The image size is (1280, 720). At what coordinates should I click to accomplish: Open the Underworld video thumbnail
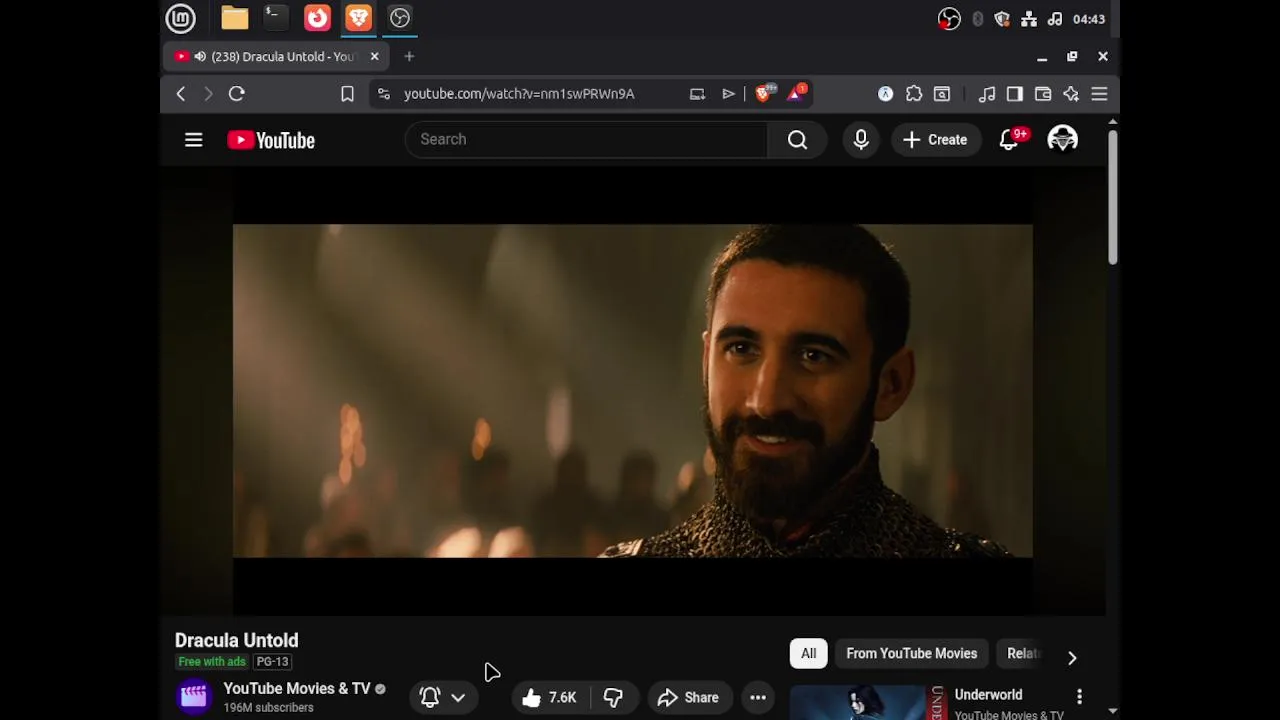pos(867,702)
